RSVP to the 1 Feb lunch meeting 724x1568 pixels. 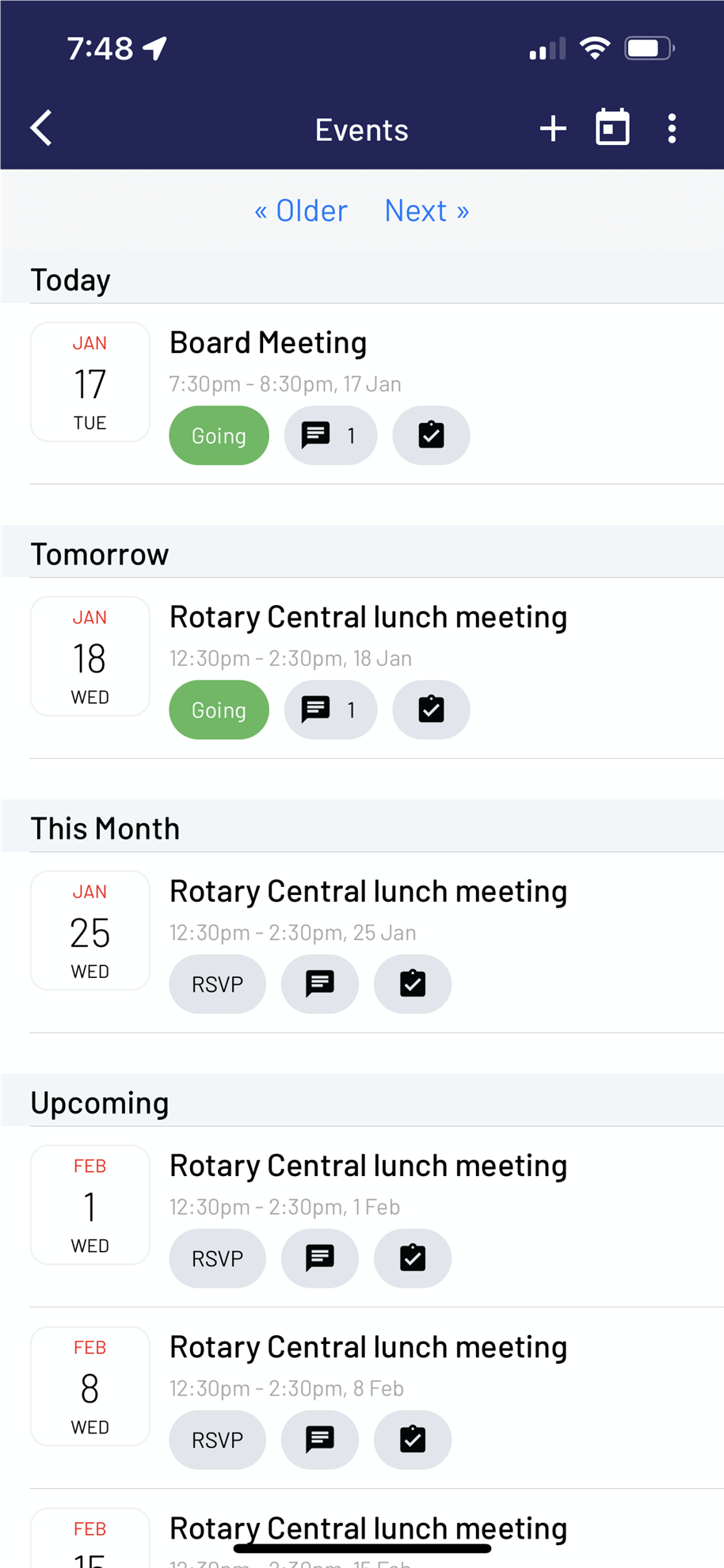pyautogui.click(x=217, y=1258)
